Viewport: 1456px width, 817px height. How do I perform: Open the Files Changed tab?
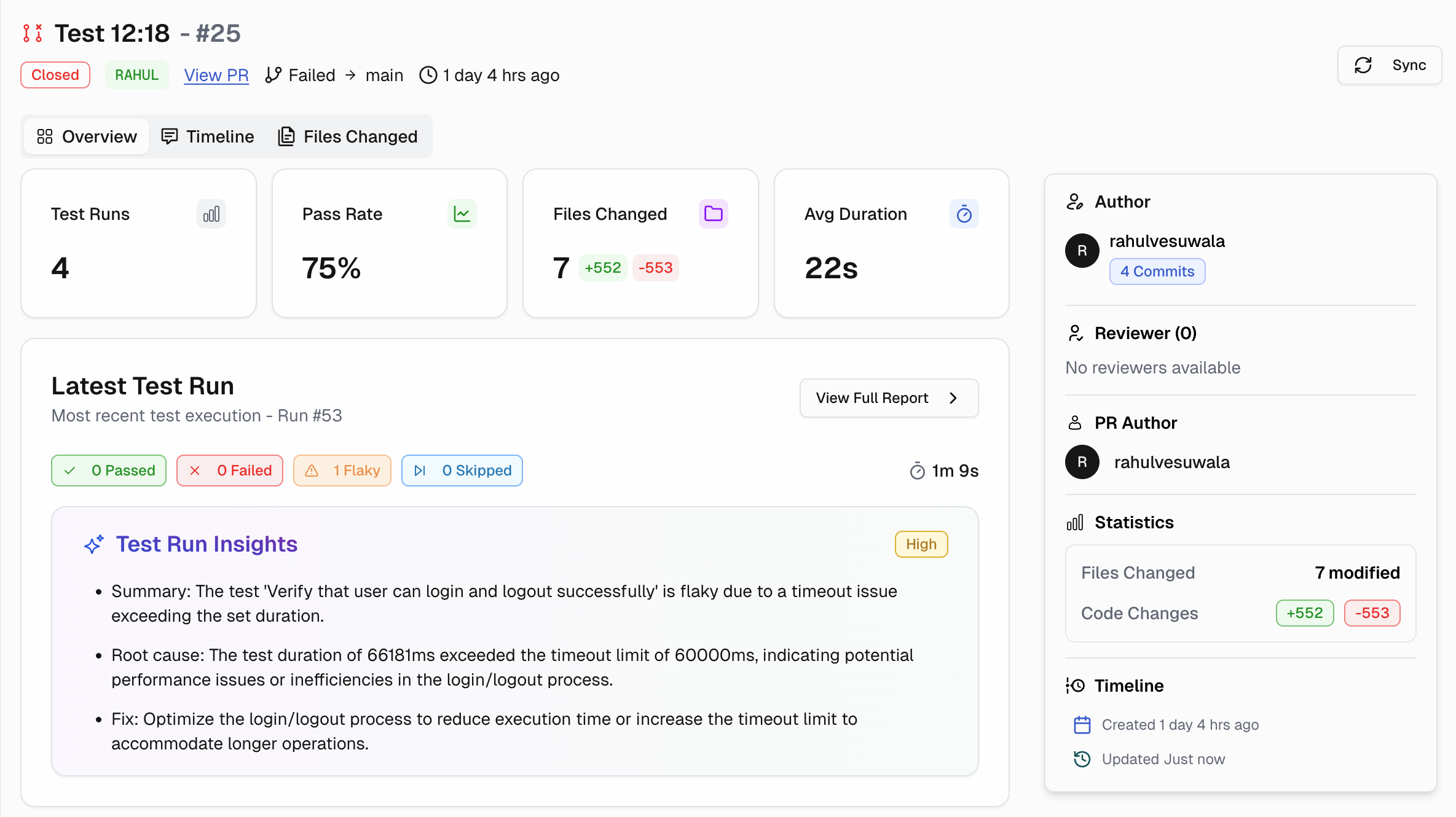[x=348, y=136]
